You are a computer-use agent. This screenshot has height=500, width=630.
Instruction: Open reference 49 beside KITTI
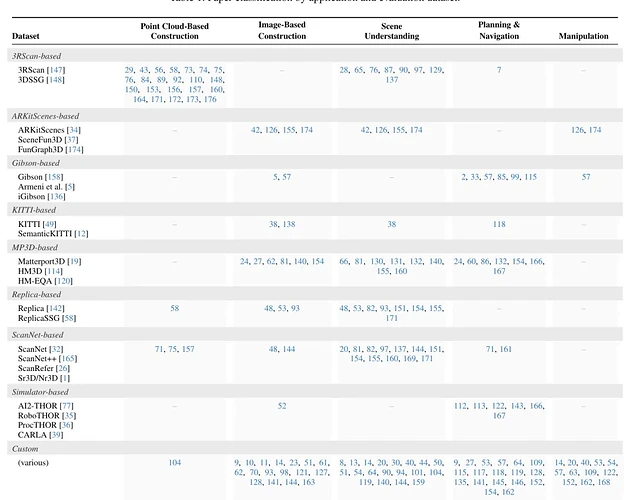(49, 224)
